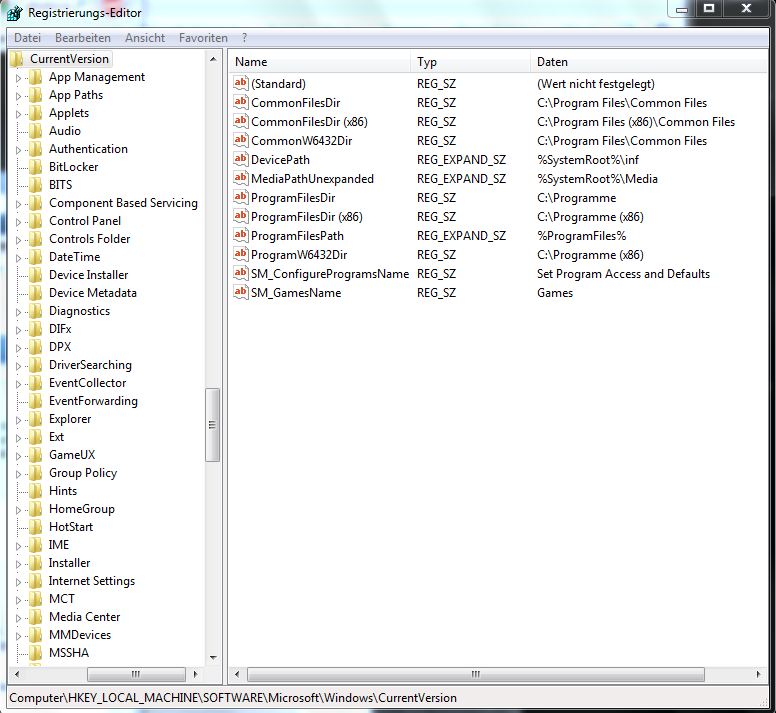Click the values pane horizontal scrollbar thumb
This screenshot has height=713, width=776.
tap(476, 674)
